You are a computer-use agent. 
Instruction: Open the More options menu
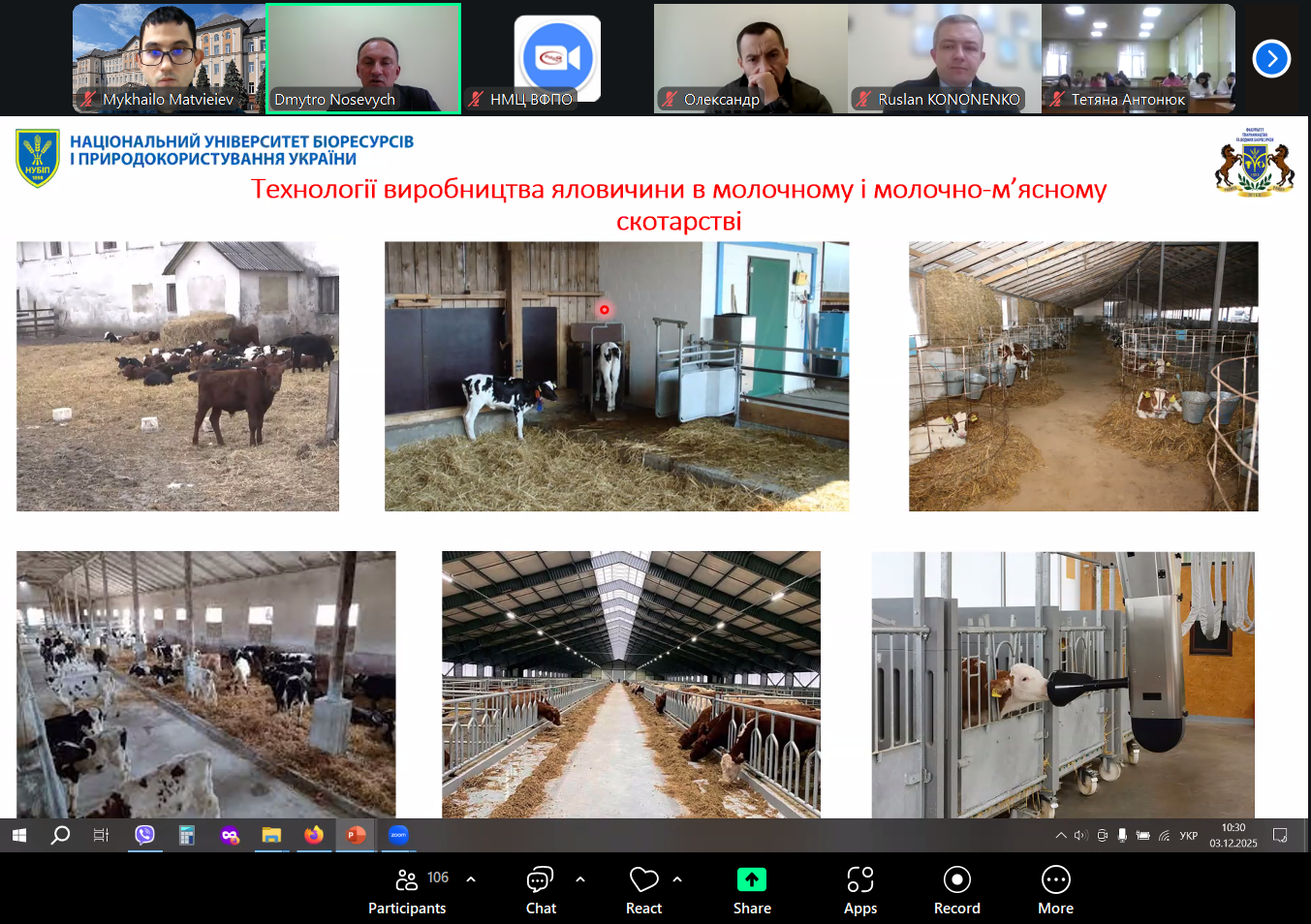click(x=1056, y=891)
